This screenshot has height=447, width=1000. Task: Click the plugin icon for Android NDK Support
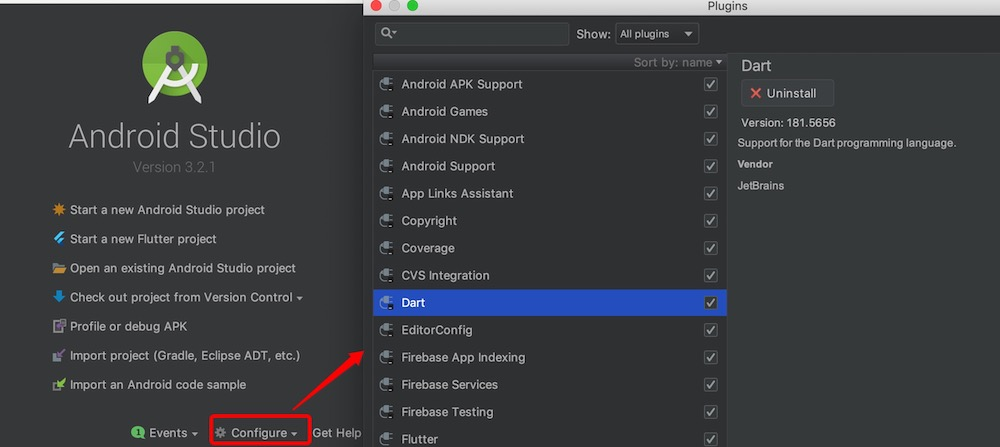pyautogui.click(x=386, y=139)
